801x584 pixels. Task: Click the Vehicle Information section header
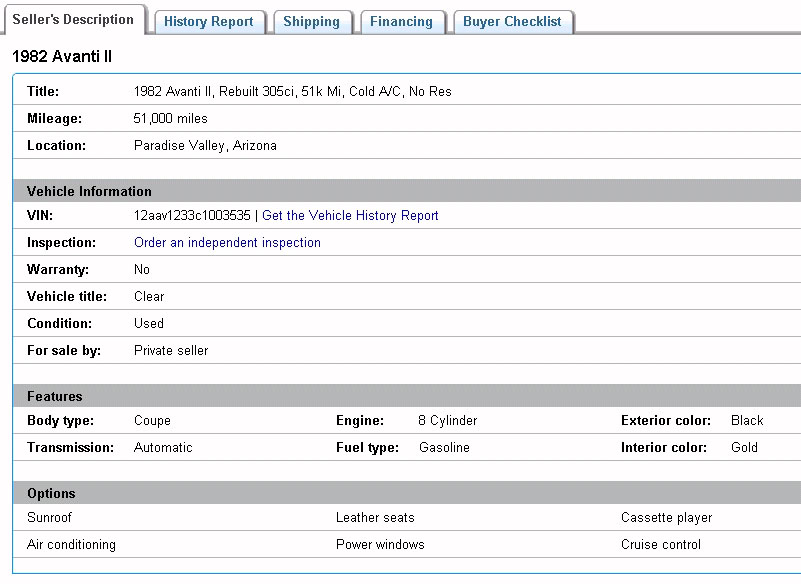(x=90, y=191)
